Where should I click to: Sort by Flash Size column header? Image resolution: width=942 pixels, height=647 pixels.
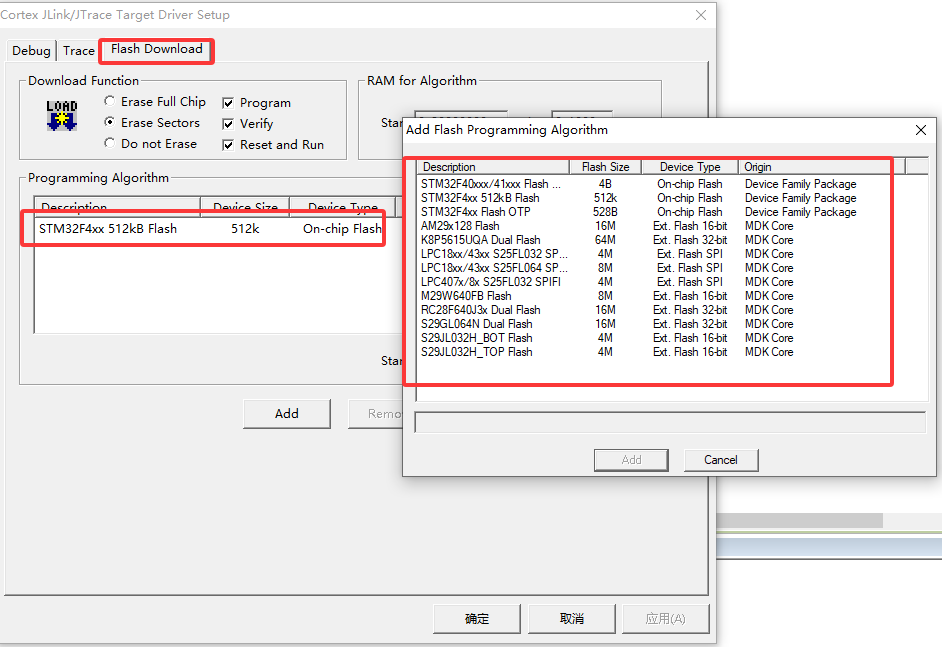[606, 166]
